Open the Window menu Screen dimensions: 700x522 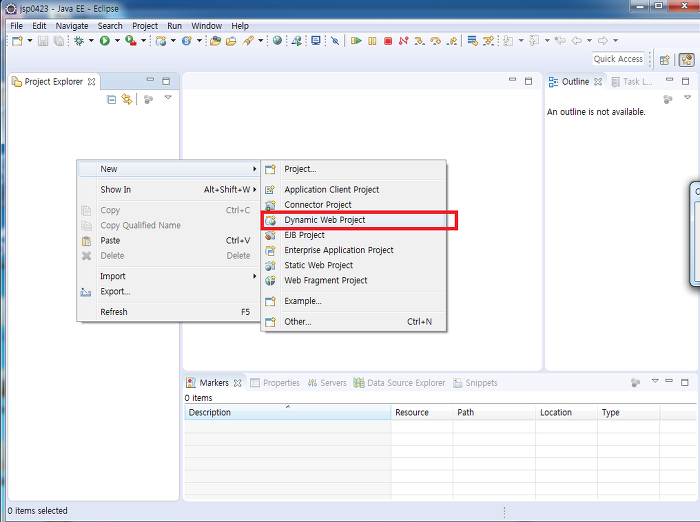(206, 26)
